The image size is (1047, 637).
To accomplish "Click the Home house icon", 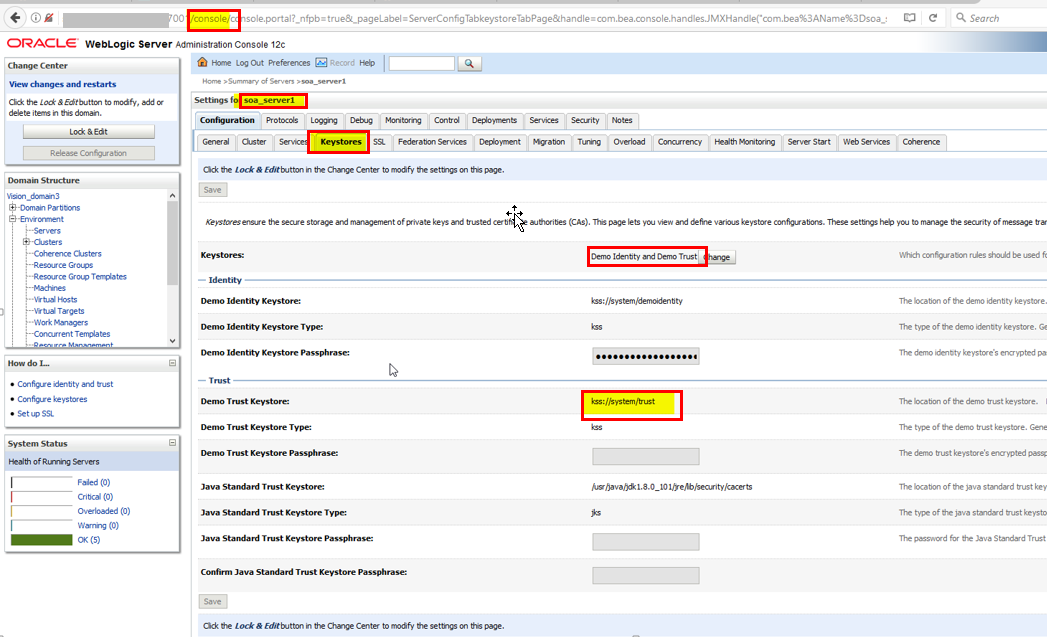I will (x=202, y=62).
